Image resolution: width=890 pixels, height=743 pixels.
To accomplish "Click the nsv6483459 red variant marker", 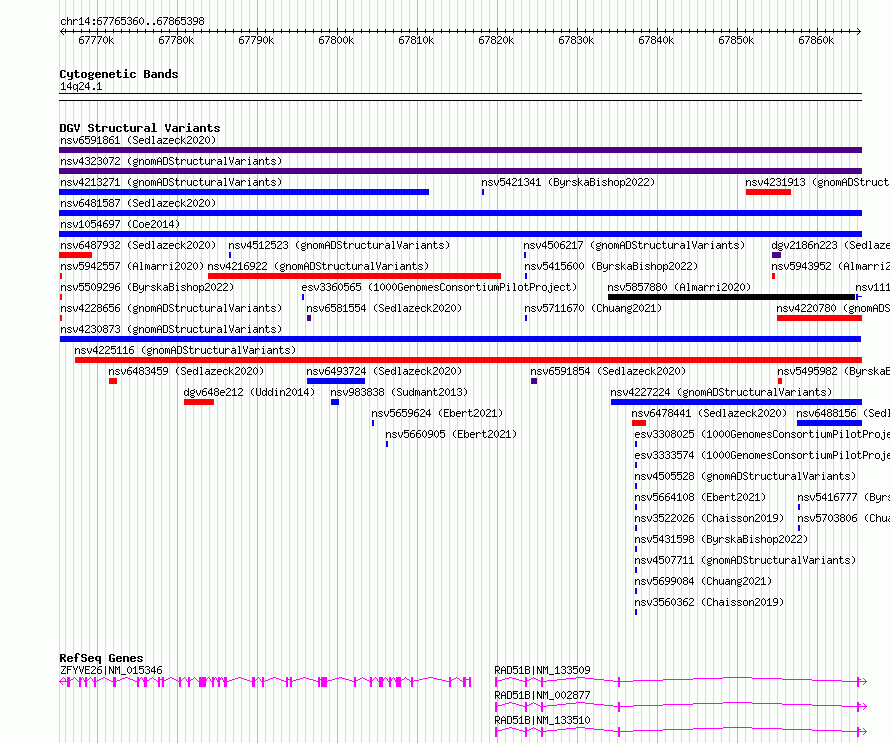I will (x=113, y=381).
